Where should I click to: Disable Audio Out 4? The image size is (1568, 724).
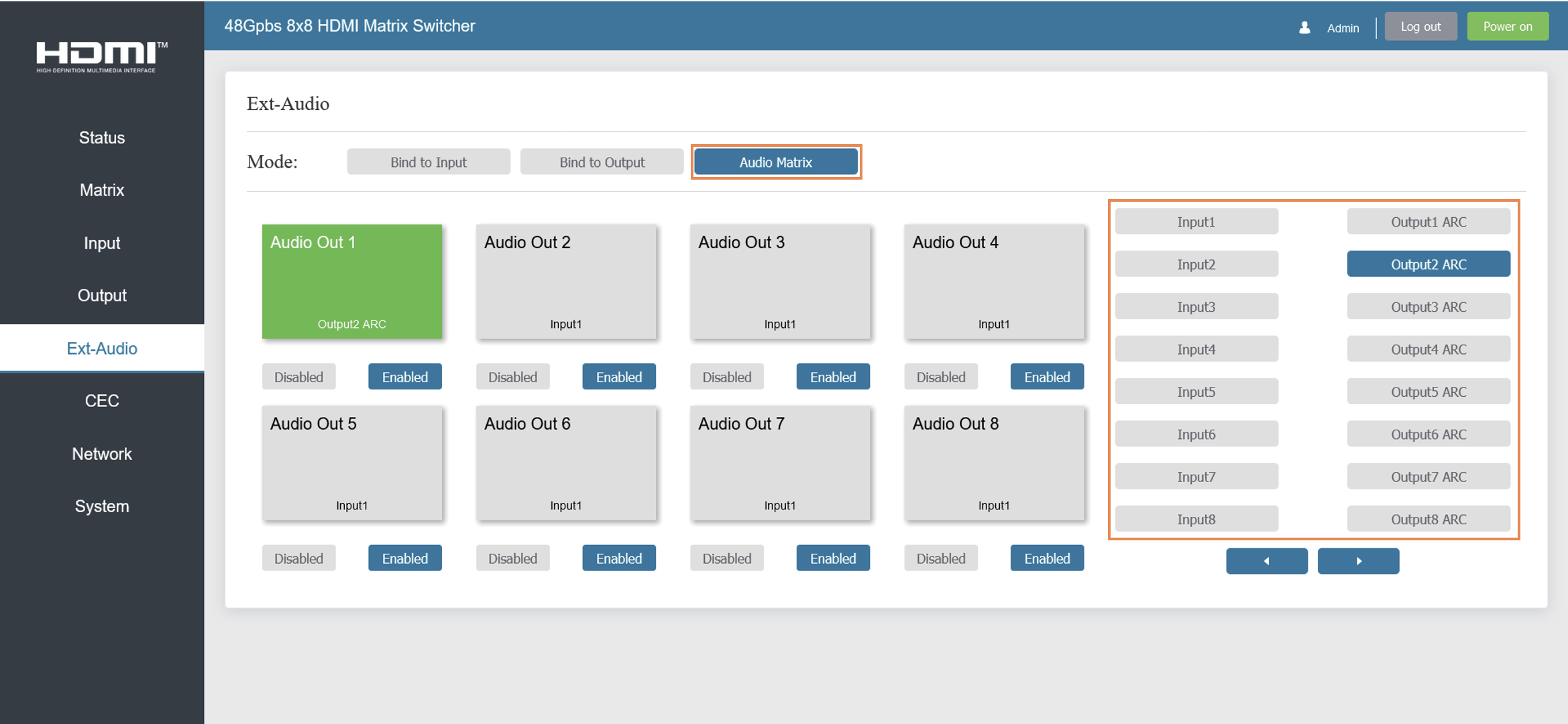pyautogui.click(x=941, y=377)
